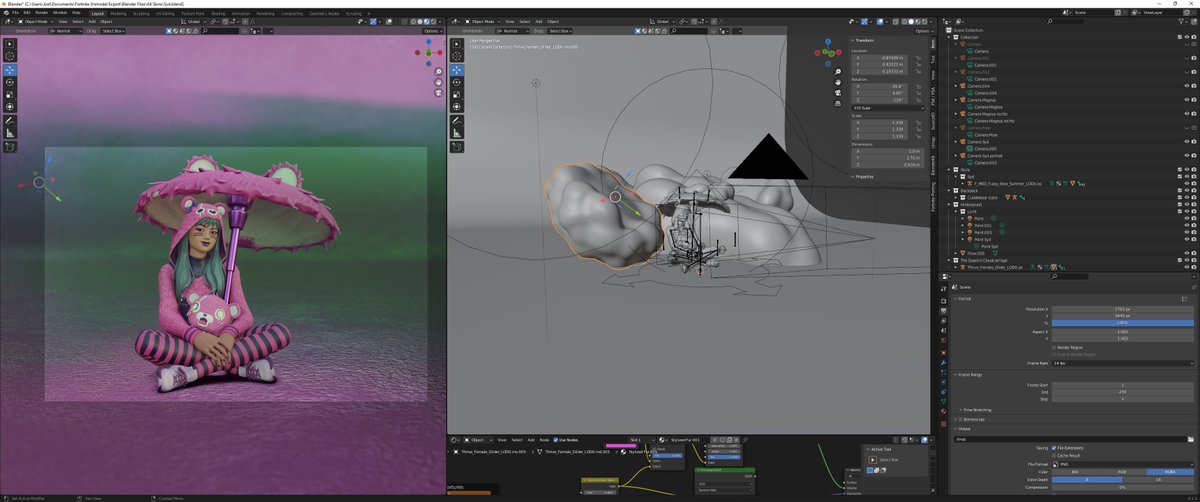
Task: Select the Cursor tool in right viewport
Action: (456, 57)
